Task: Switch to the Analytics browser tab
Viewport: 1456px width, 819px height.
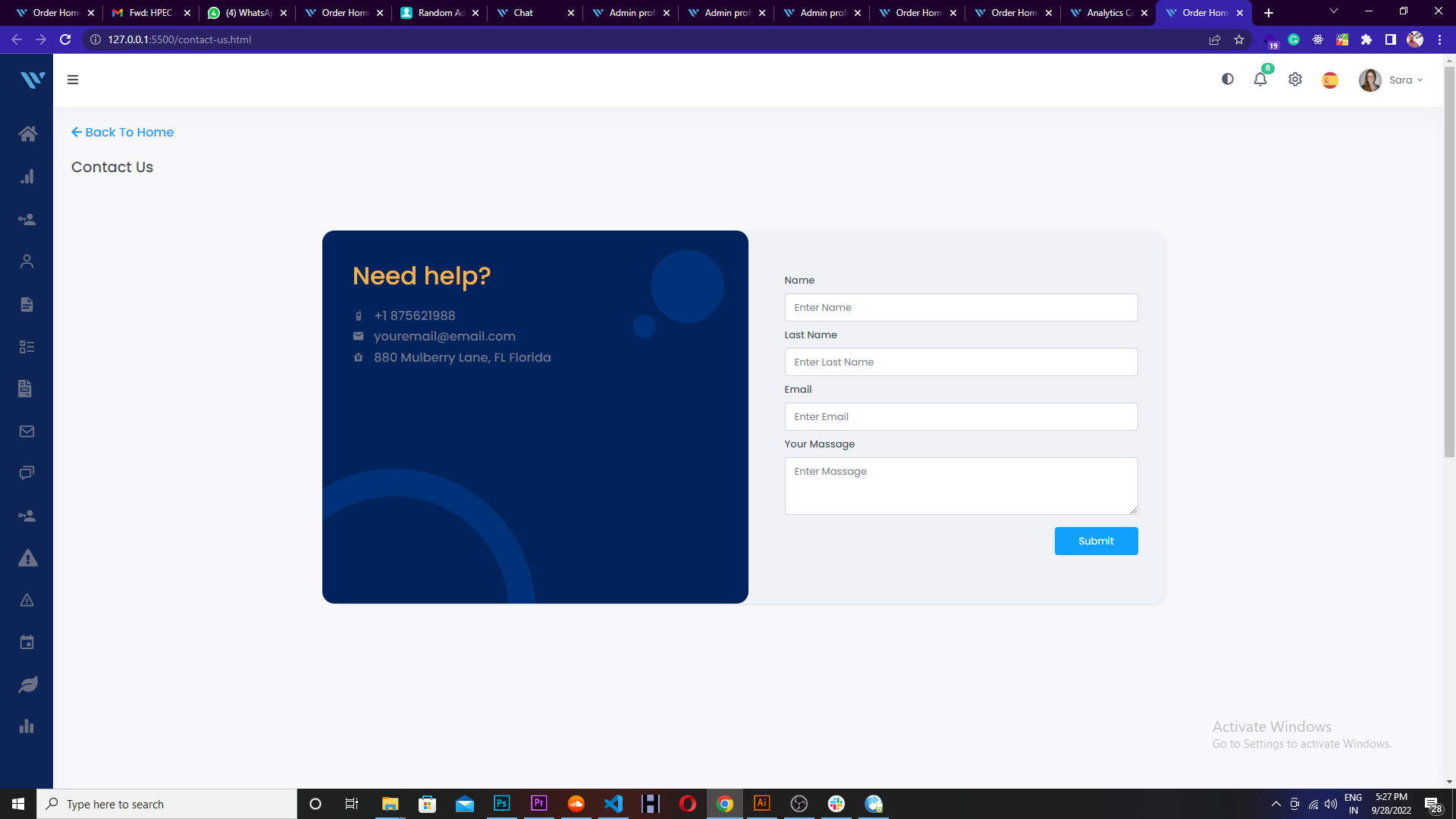Action: (x=1107, y=13)
